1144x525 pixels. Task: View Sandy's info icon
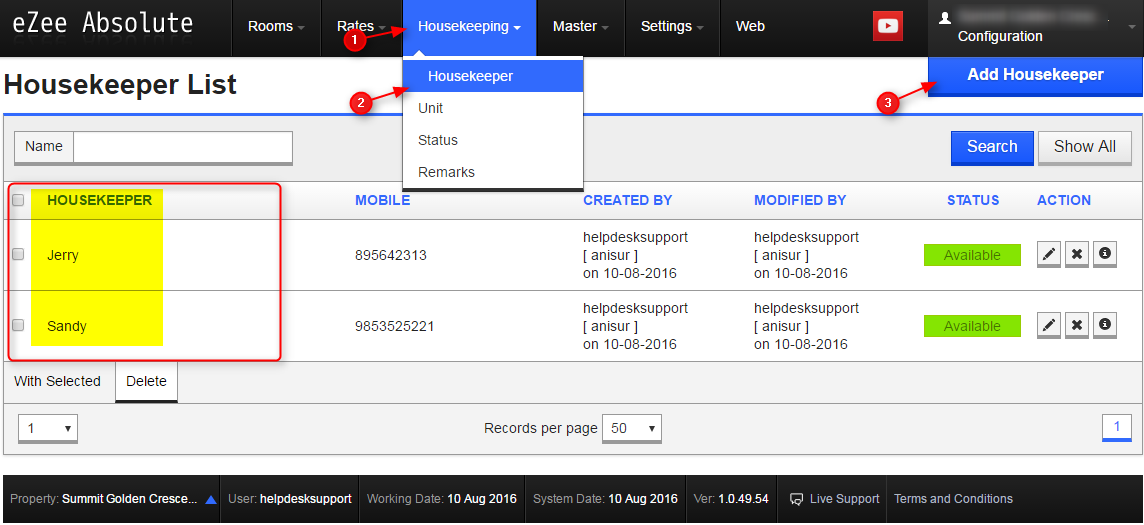[1105, 324]
